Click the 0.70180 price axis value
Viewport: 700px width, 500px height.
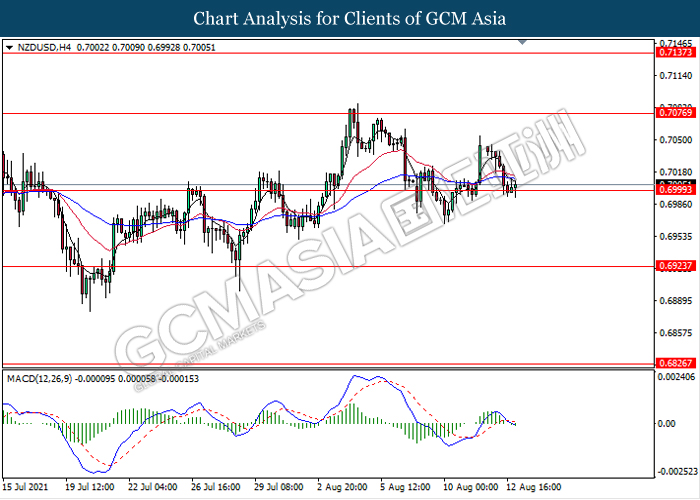(676, 172)
